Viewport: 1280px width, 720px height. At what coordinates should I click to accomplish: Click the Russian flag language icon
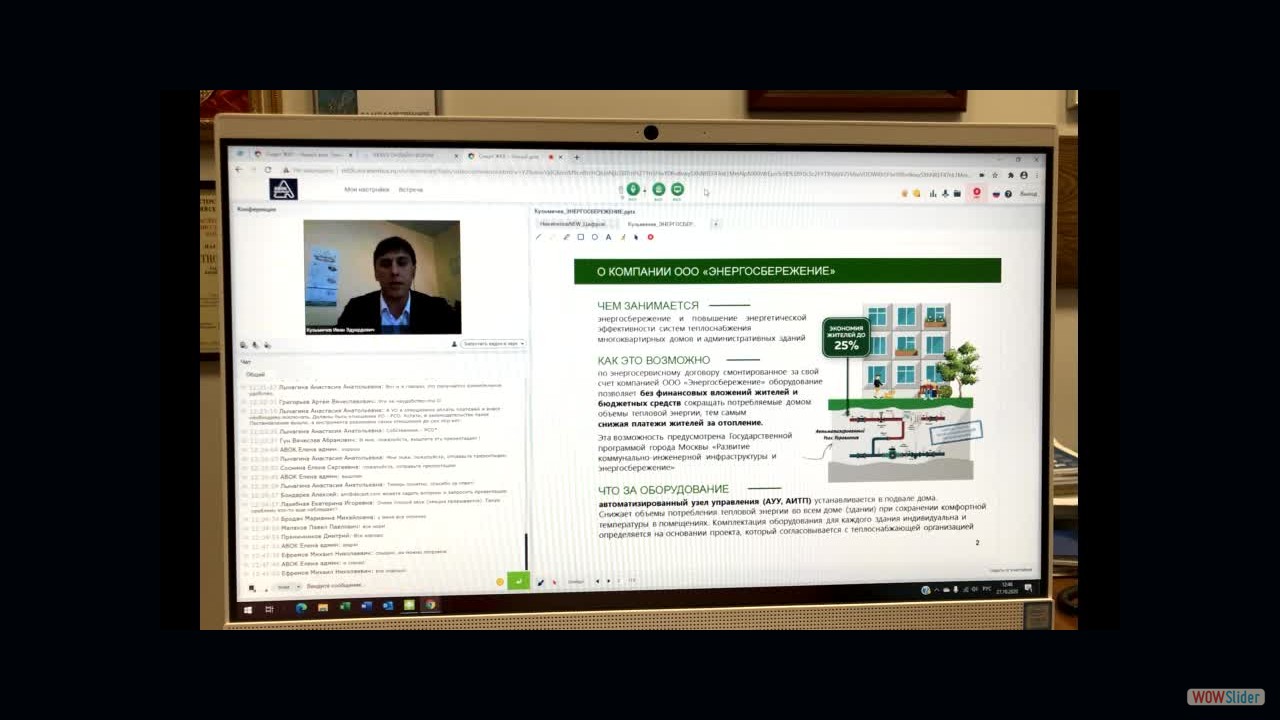(x=995, y=193)
